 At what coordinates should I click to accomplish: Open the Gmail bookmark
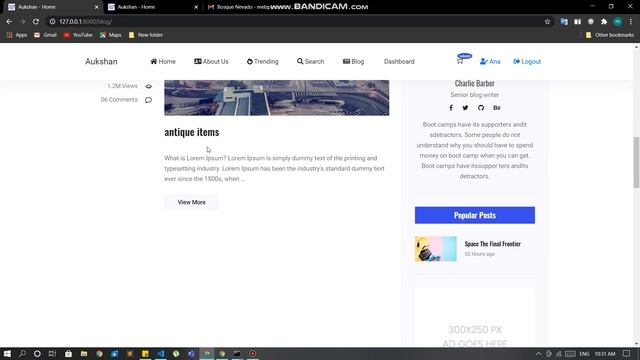coord(45,35)
